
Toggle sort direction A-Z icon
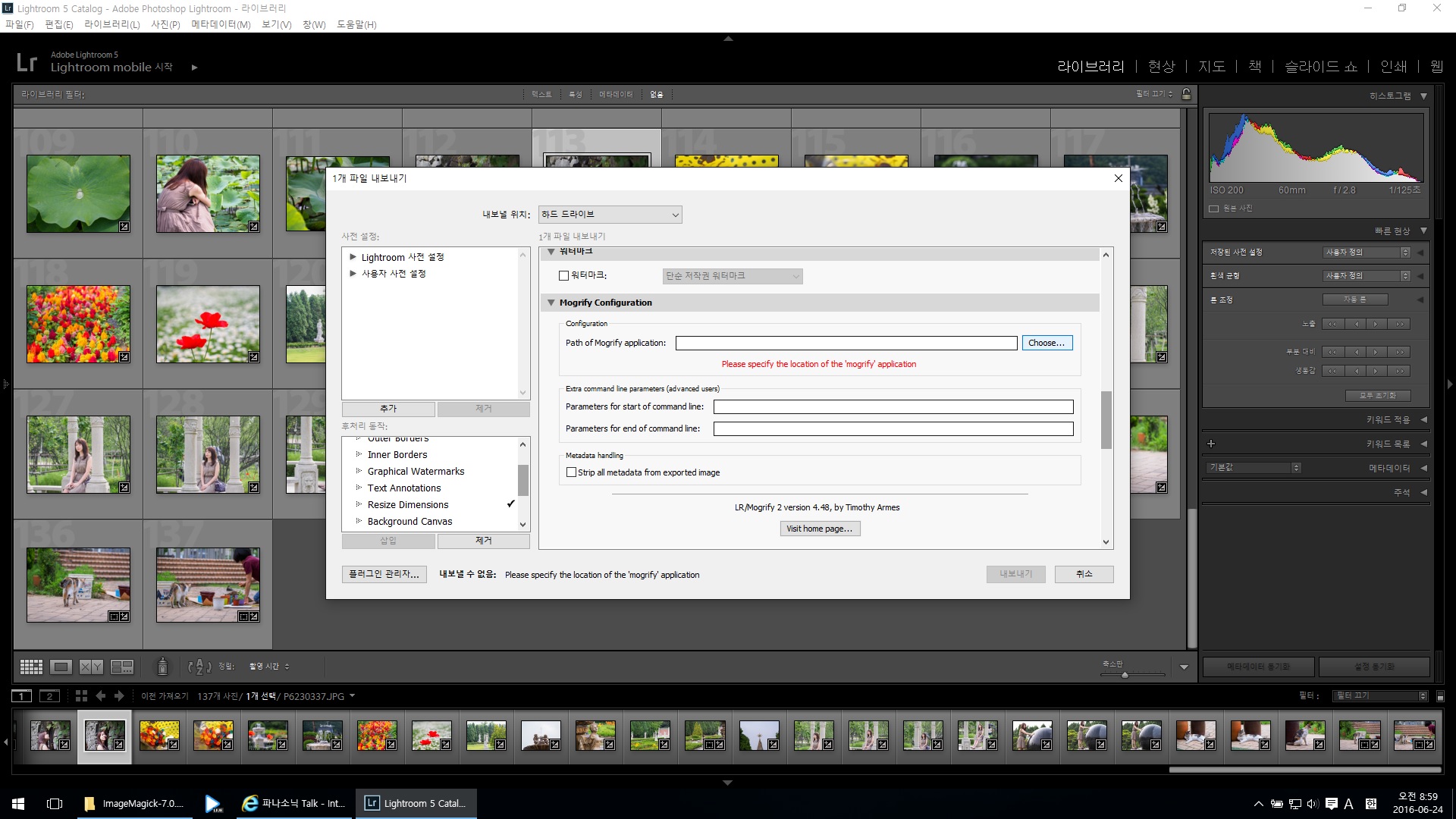[199, 667]
